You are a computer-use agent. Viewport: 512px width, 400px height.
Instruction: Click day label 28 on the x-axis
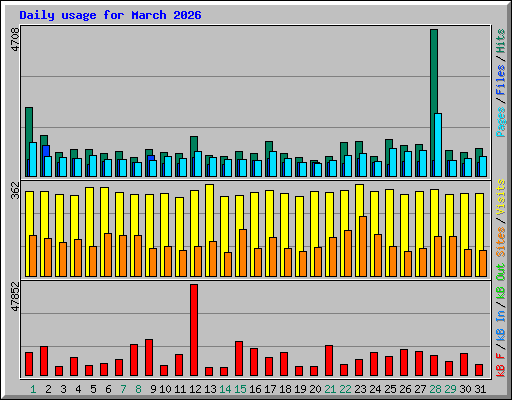point(435,389)
